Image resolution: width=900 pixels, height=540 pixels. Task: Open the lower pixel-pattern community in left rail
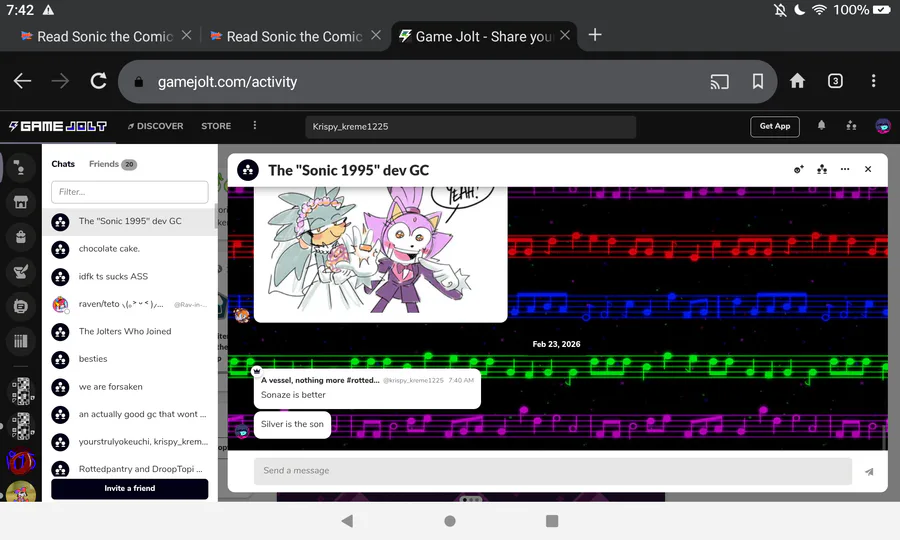coord(22,426)
